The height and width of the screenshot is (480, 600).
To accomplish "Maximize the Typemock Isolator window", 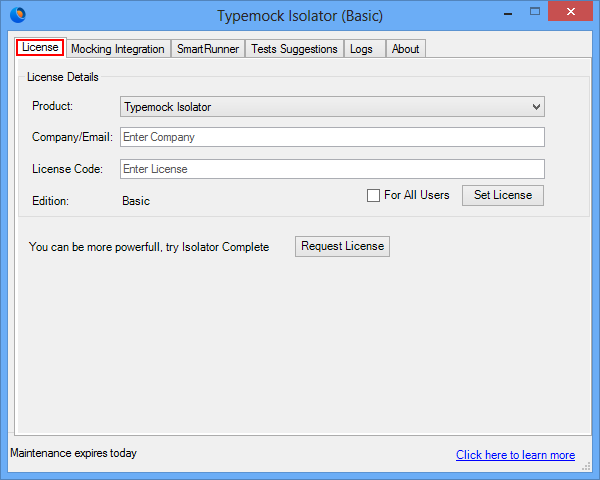I will click(526, 14).
